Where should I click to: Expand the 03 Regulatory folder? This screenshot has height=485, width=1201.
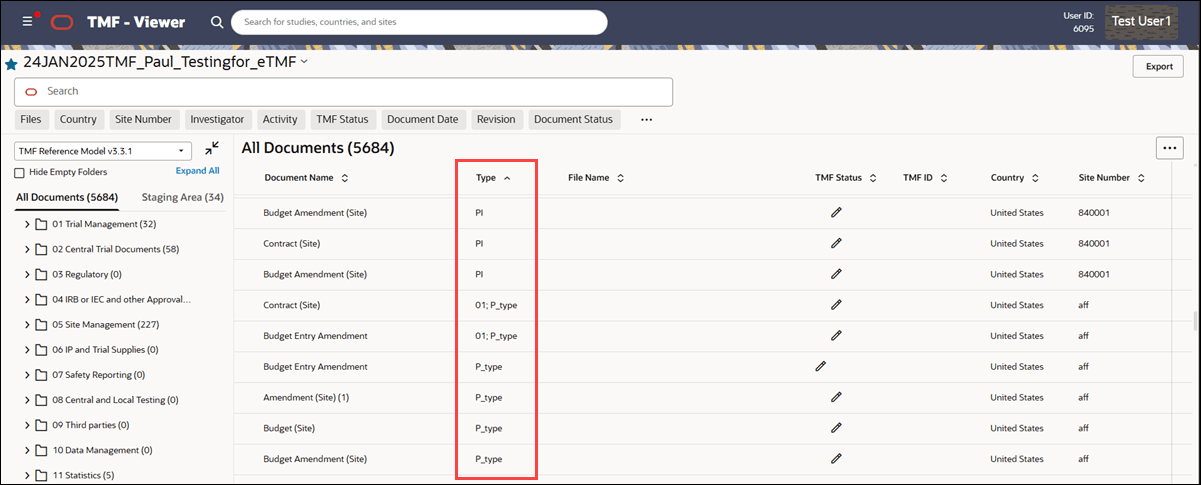pyautogui.click(x=26, y=274)
